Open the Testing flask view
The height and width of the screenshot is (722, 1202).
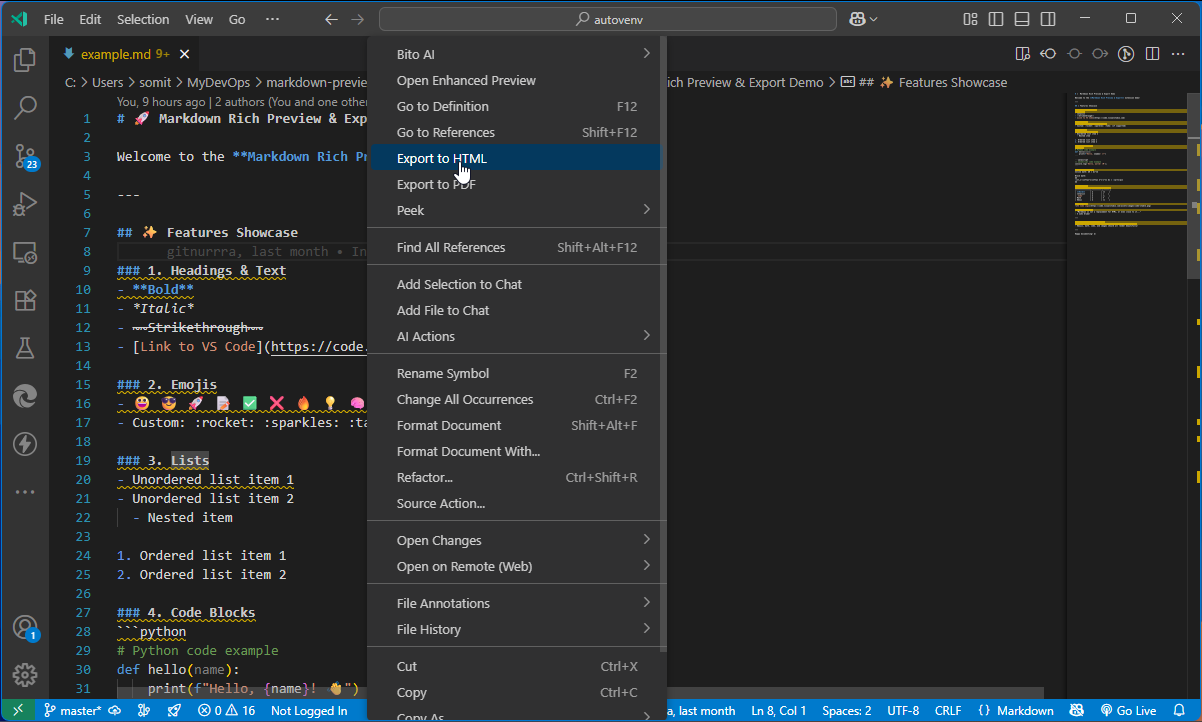pyautogui.click(x=25, y=348)
